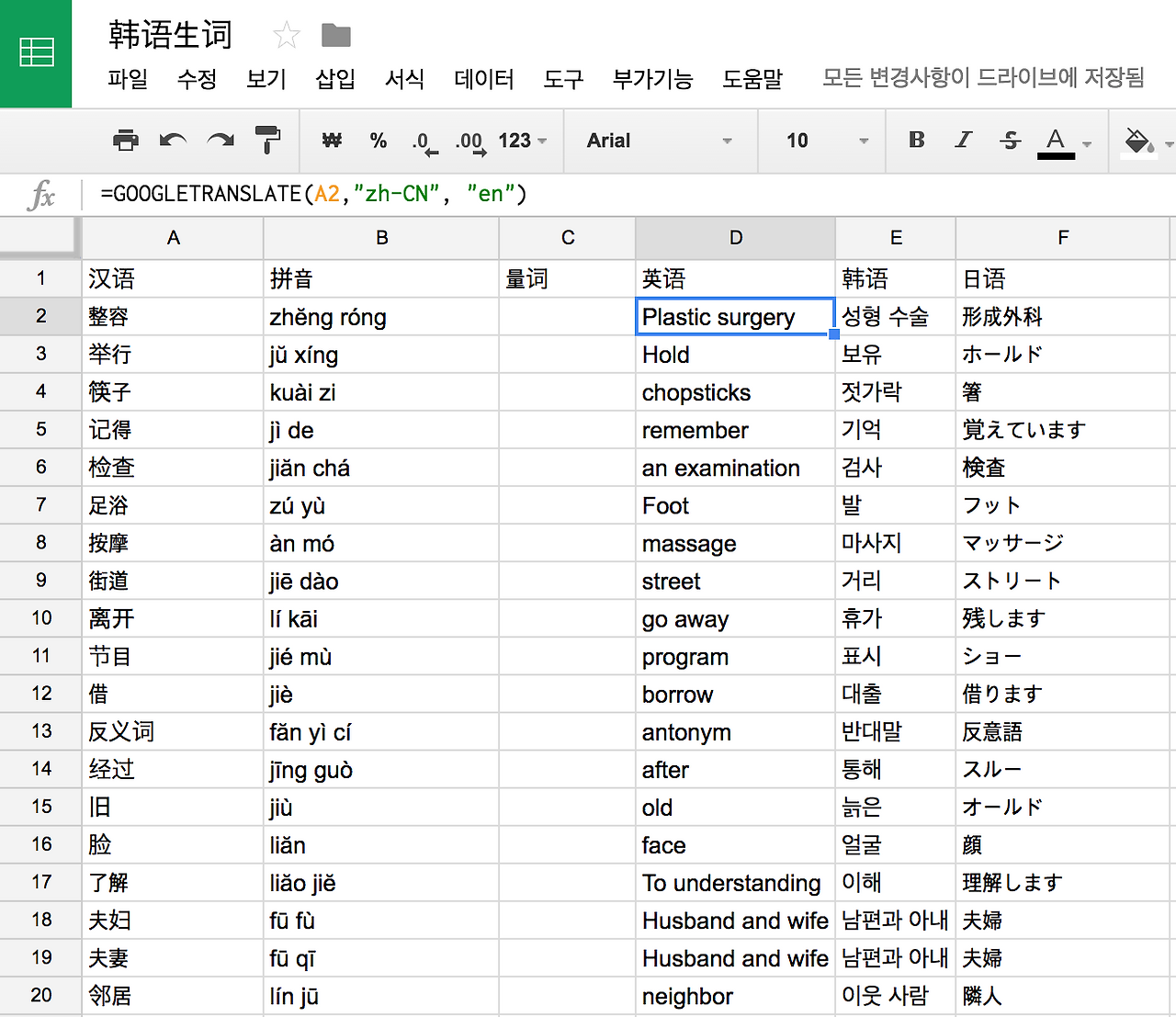Viewport: 1176px width, 1017px height.
Task: Click cell containing antonym
Action: (x=735, y=731)
